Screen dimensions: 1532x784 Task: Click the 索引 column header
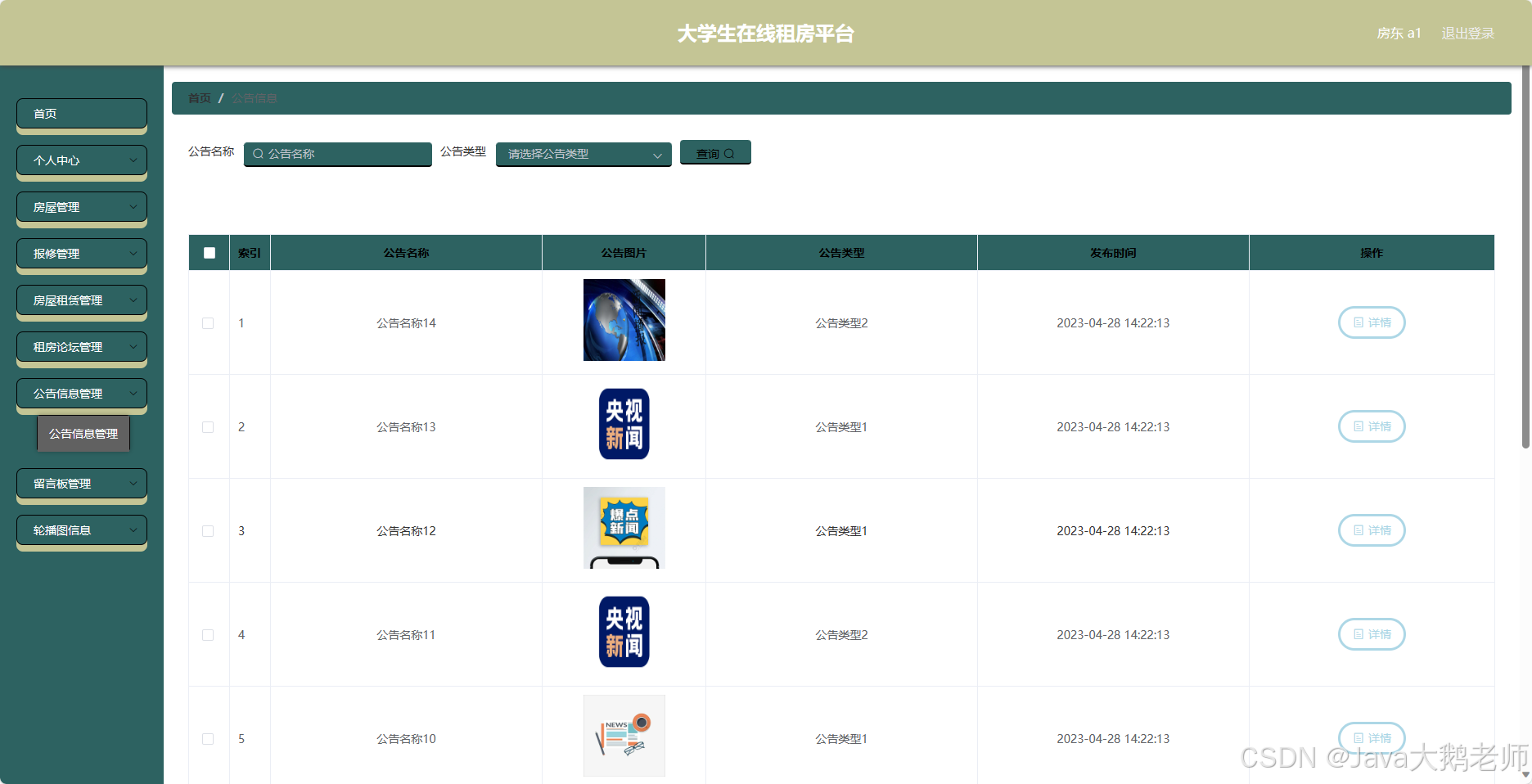(250, 253)
